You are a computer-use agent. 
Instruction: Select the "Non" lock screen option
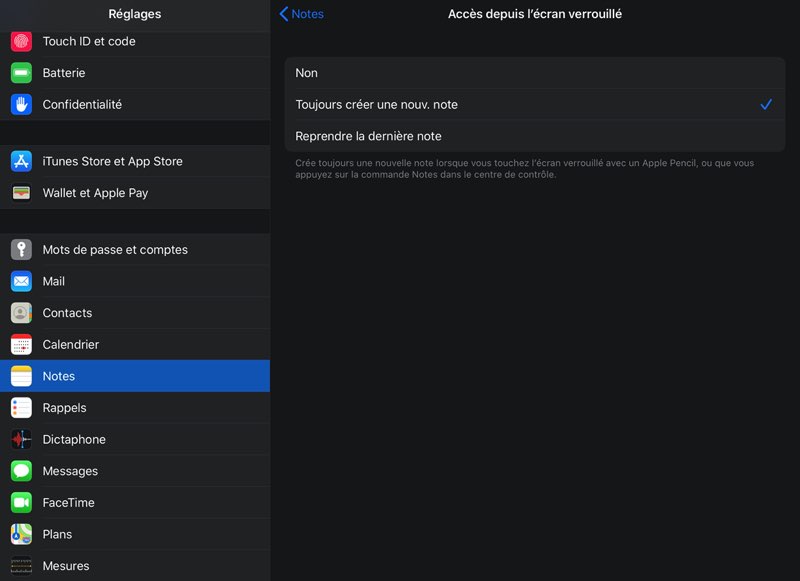pyautogui.click(x=534, y=73)
